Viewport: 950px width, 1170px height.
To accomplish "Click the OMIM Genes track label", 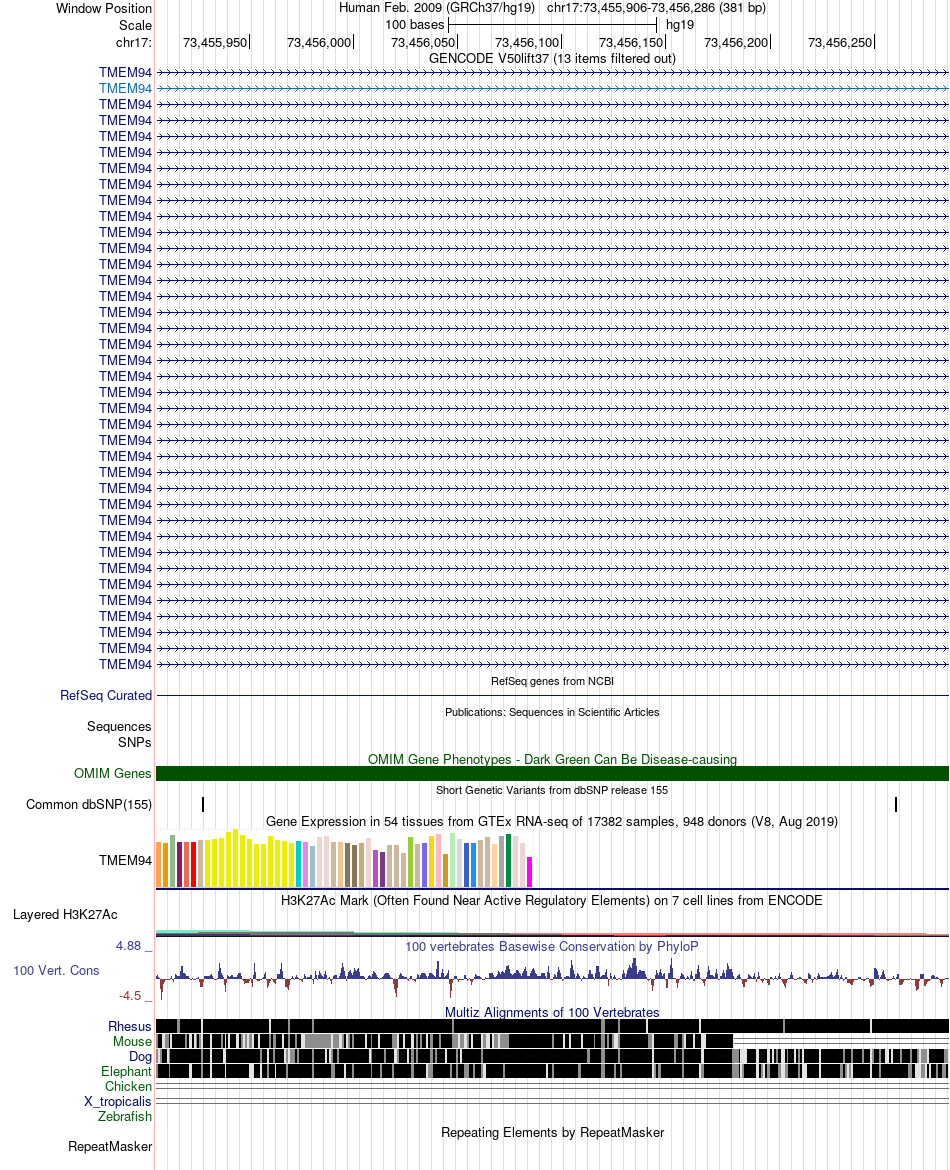I will tap(113, 774).
